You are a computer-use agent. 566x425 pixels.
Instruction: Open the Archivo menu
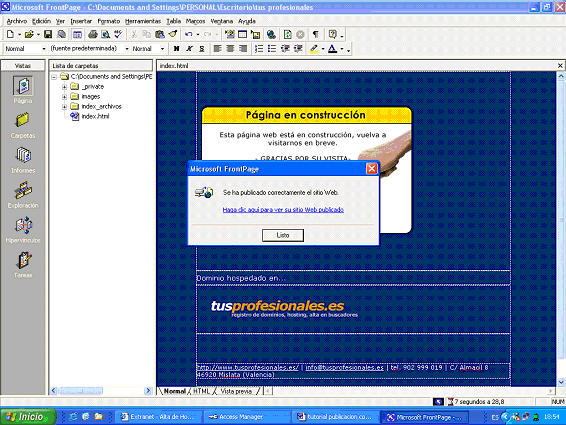click(17, 21)
